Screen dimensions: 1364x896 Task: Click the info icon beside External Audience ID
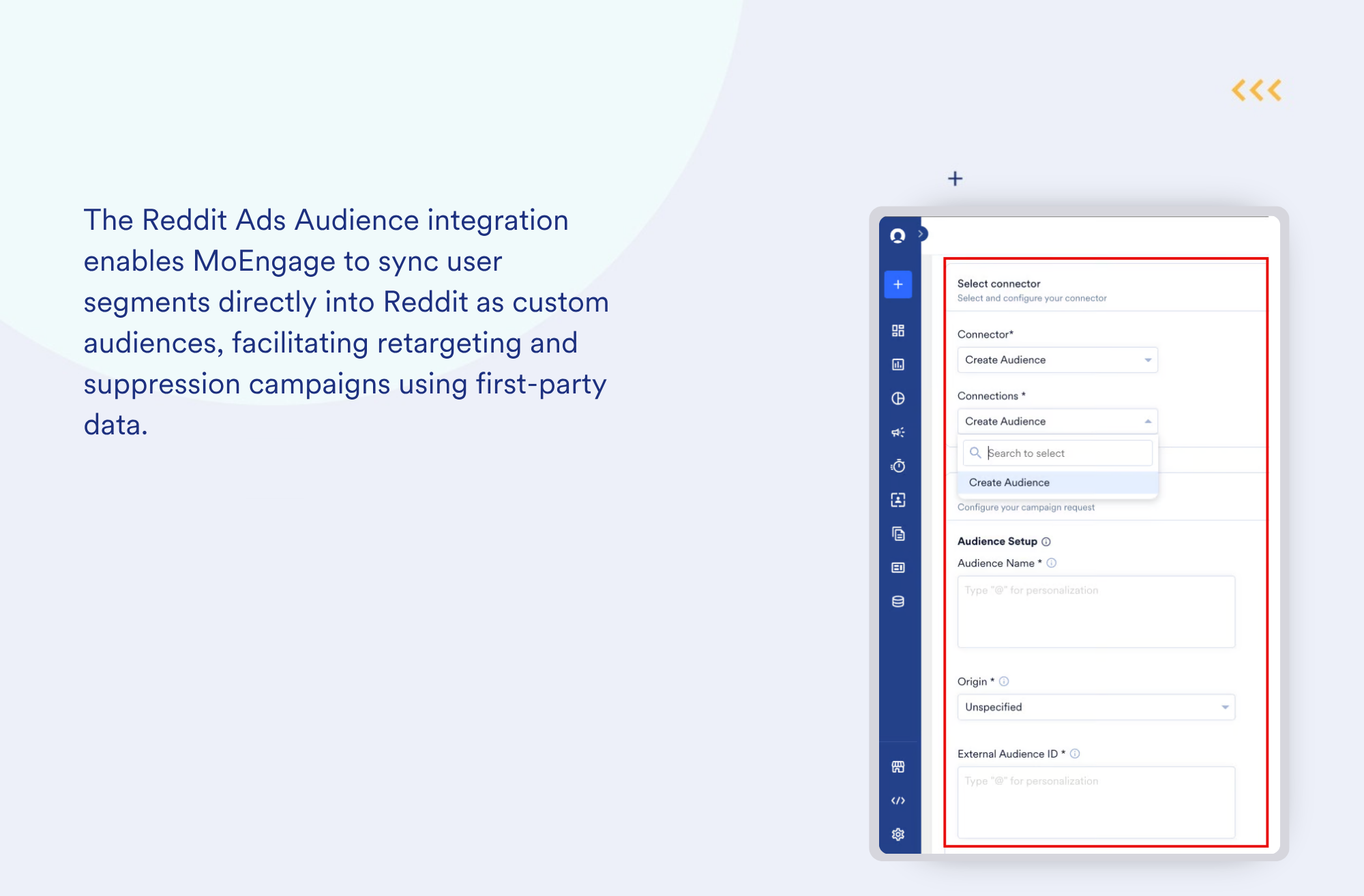point(1075,753)
